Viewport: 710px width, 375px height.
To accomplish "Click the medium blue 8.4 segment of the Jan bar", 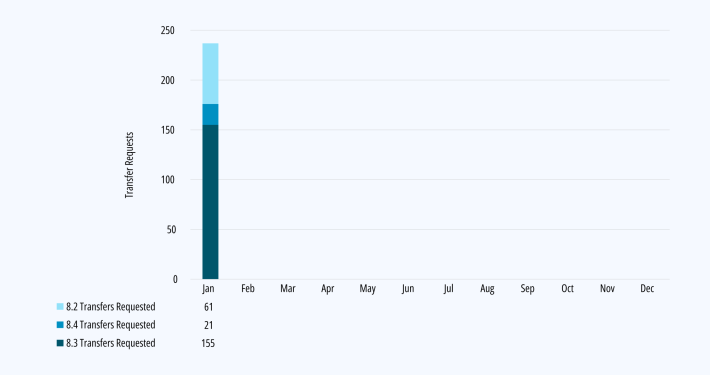I will [x=210, y=114].
